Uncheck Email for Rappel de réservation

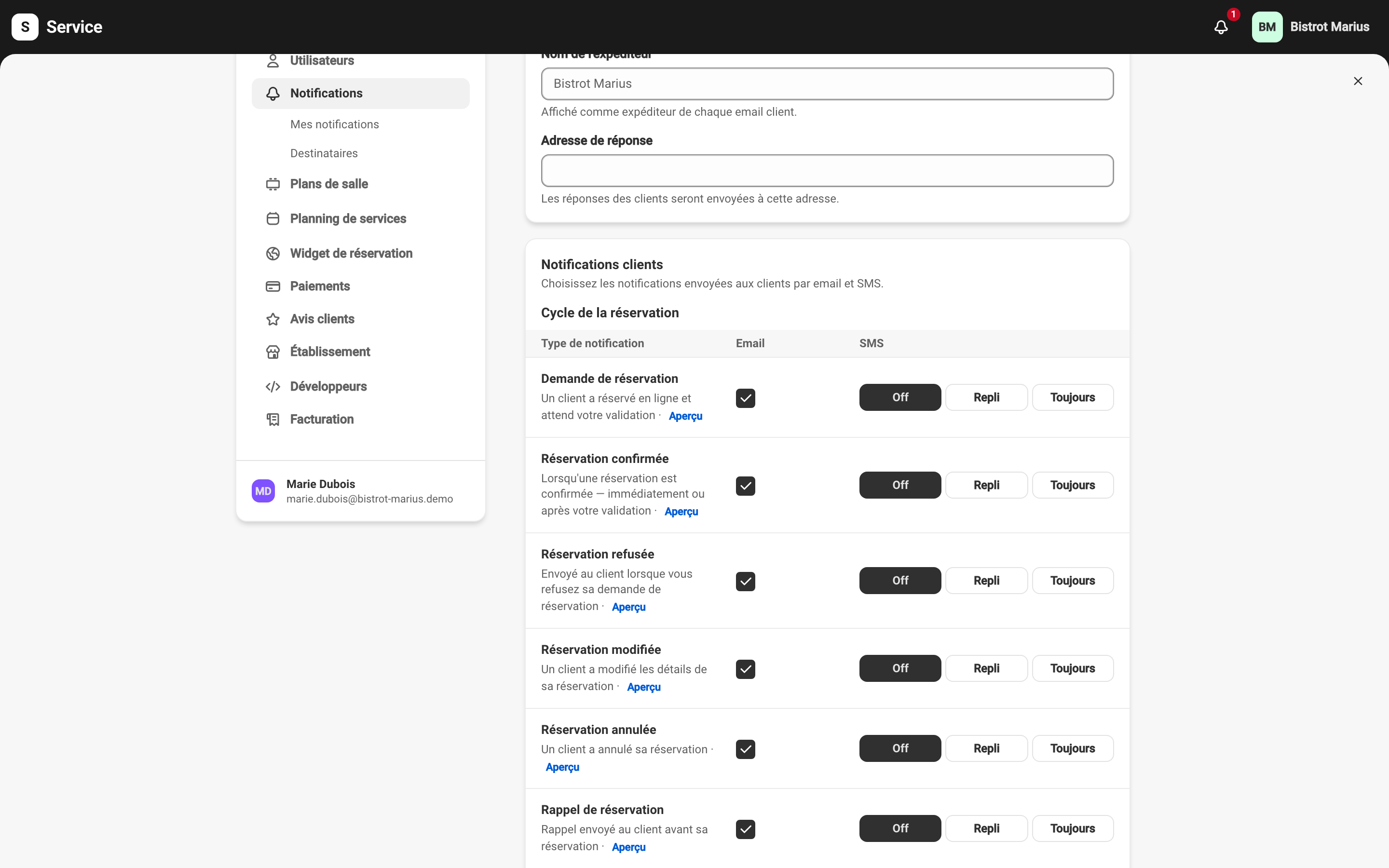click(x=745, y=829)
